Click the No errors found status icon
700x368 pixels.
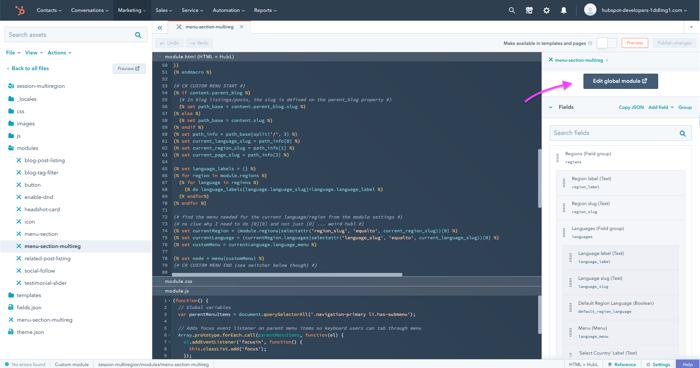point(7,364)
